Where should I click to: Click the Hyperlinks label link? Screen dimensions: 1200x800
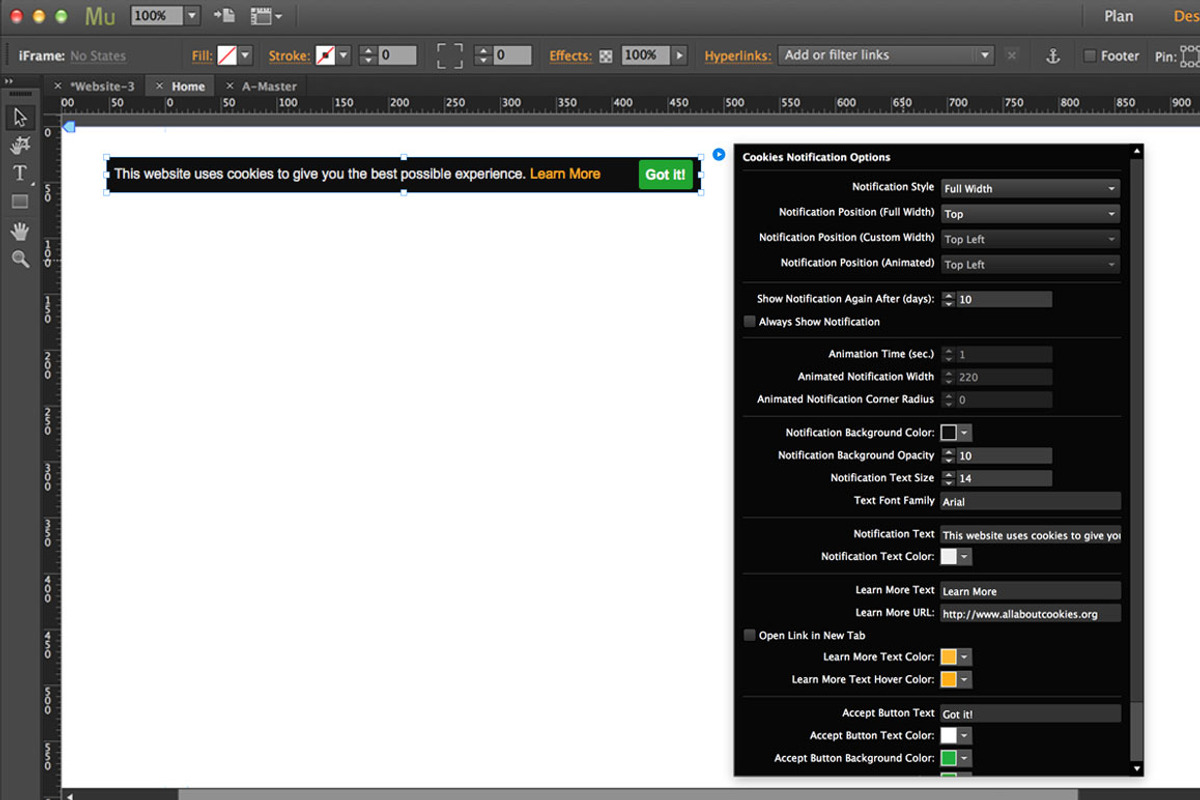[x=737, y=56]
